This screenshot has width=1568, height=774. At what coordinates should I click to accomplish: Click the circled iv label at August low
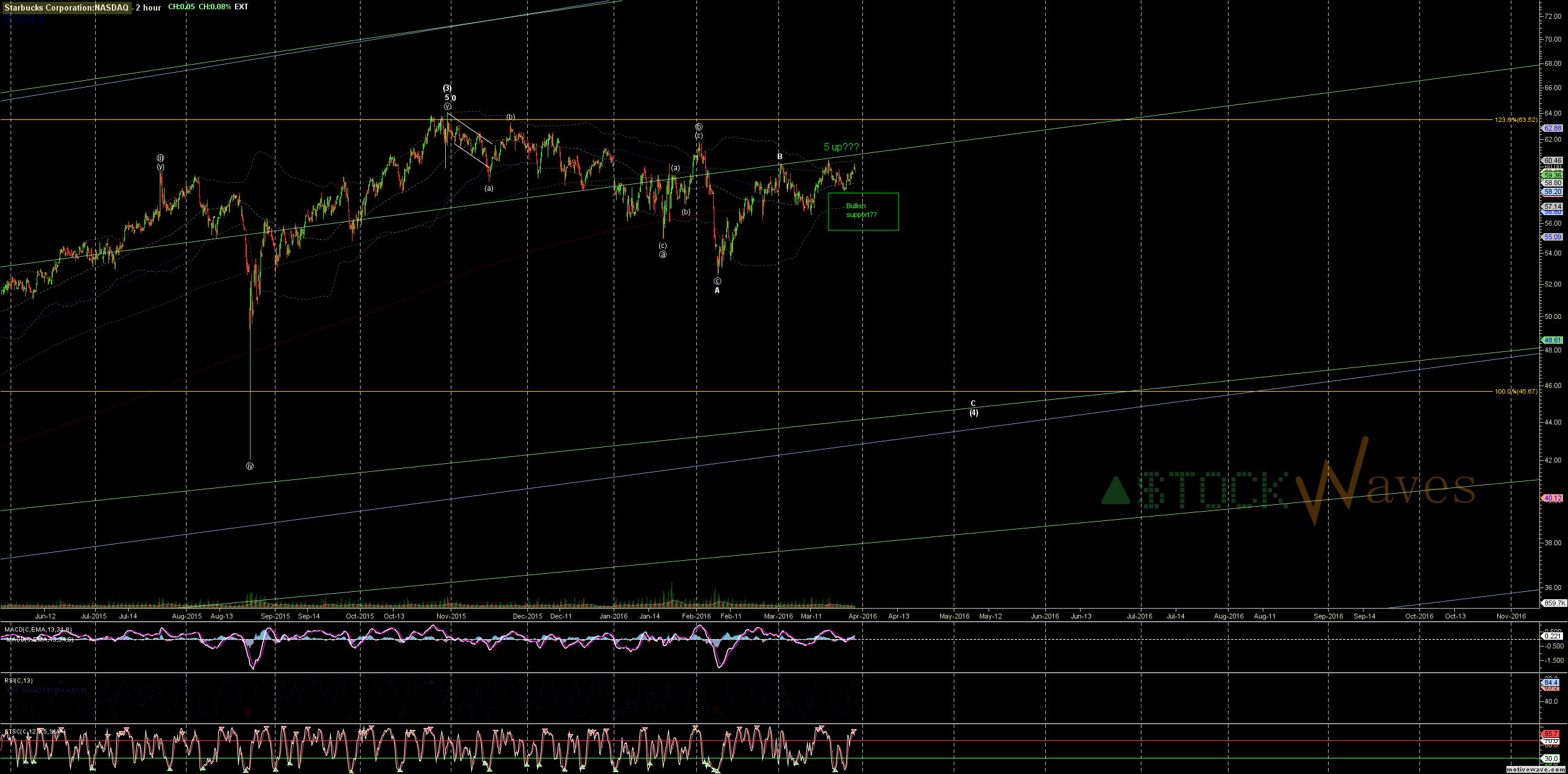coord(250,466)
